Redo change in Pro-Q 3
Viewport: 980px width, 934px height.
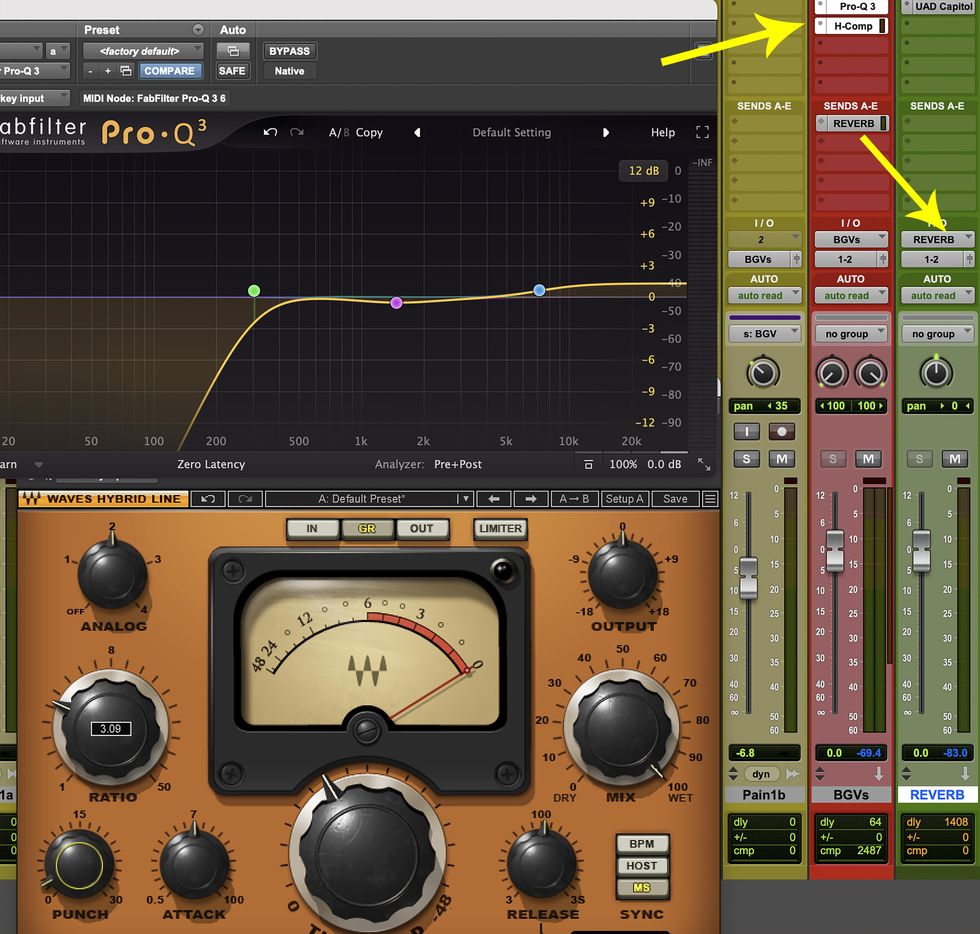(297, 132)
